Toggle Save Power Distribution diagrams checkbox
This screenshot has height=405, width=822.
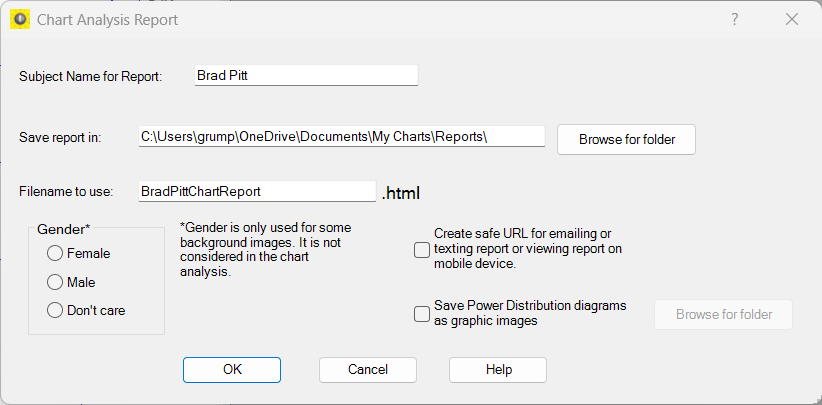point(422,314)
